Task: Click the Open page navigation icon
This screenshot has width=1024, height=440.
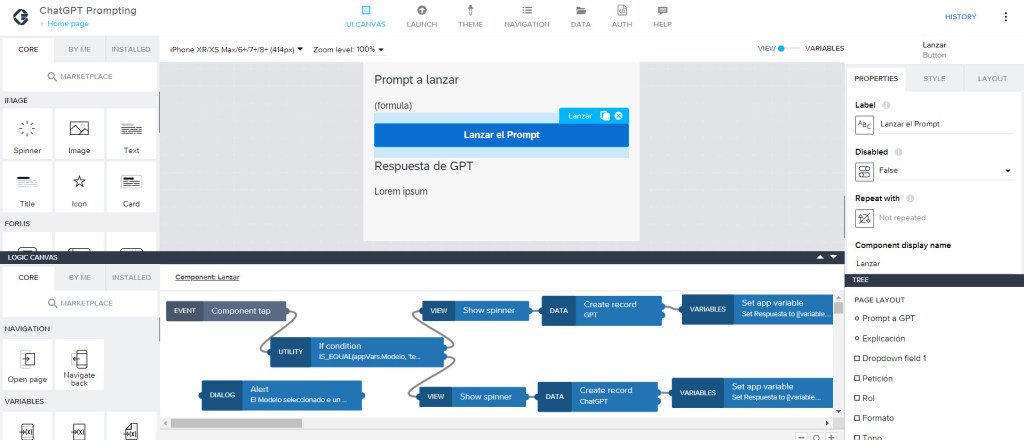Action: [x=27, y=365]
